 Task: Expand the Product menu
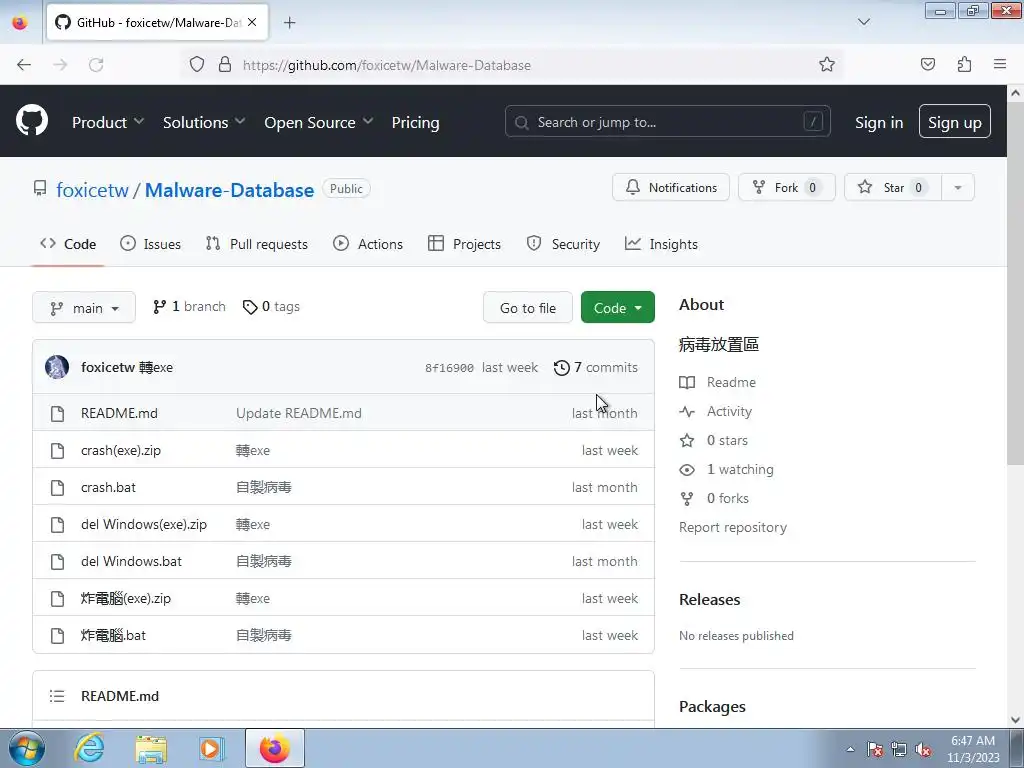pyautogui.click(x=108, y=122)
